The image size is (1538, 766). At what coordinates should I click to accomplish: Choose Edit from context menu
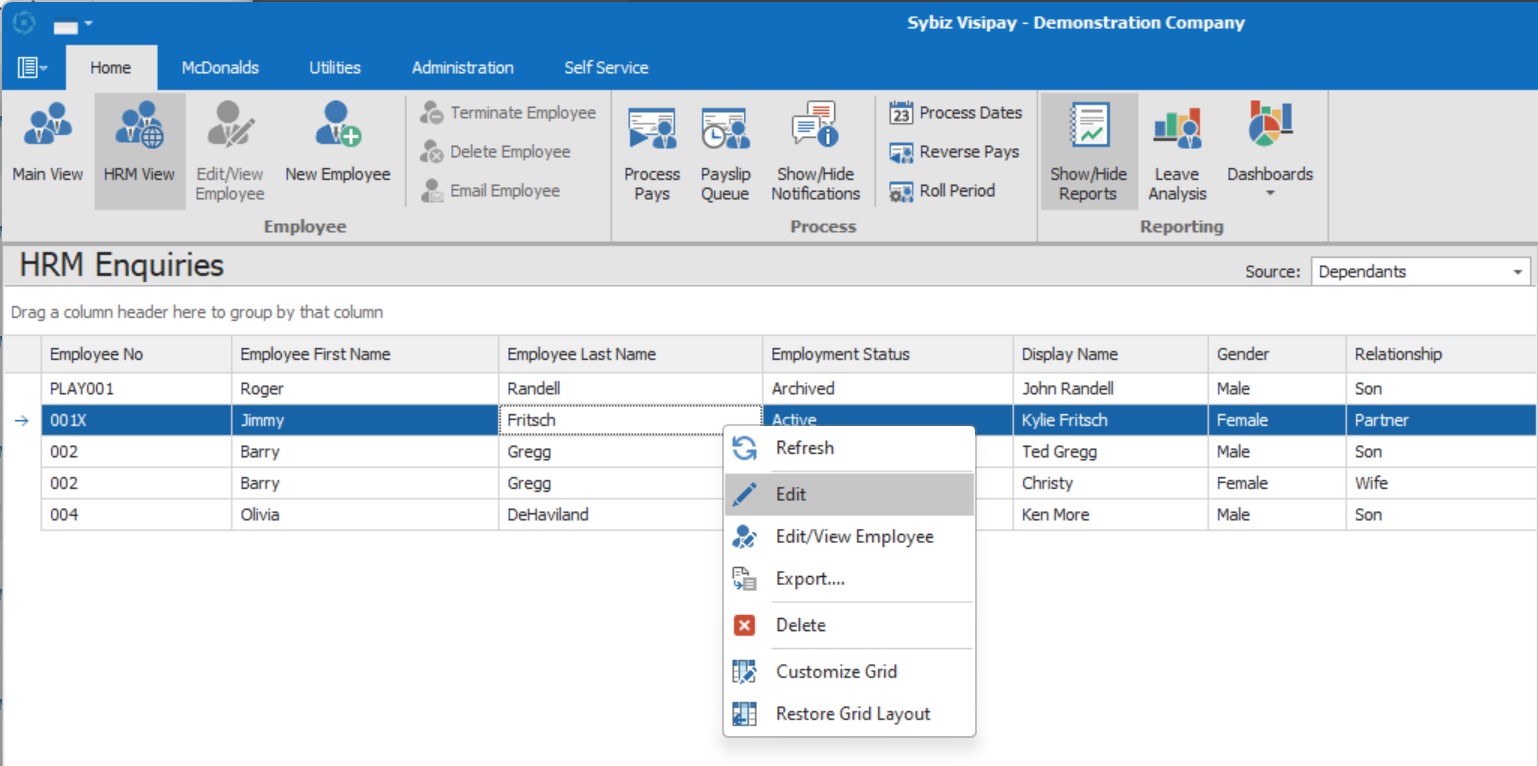790,494
